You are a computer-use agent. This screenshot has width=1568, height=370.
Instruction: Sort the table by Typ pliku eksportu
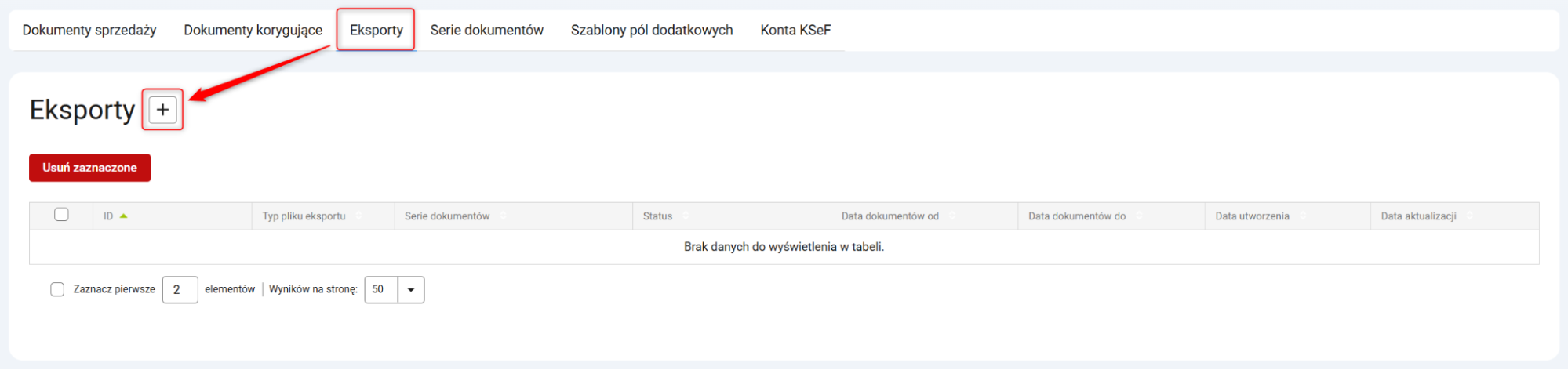coord(304,216)
